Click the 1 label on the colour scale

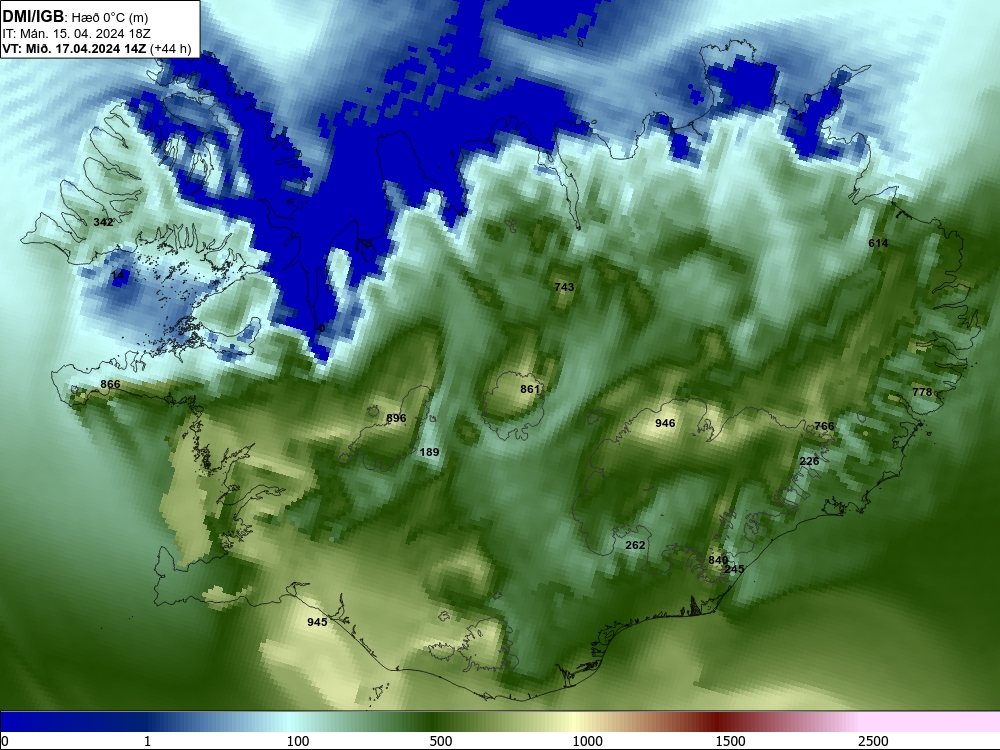point(147,741)
